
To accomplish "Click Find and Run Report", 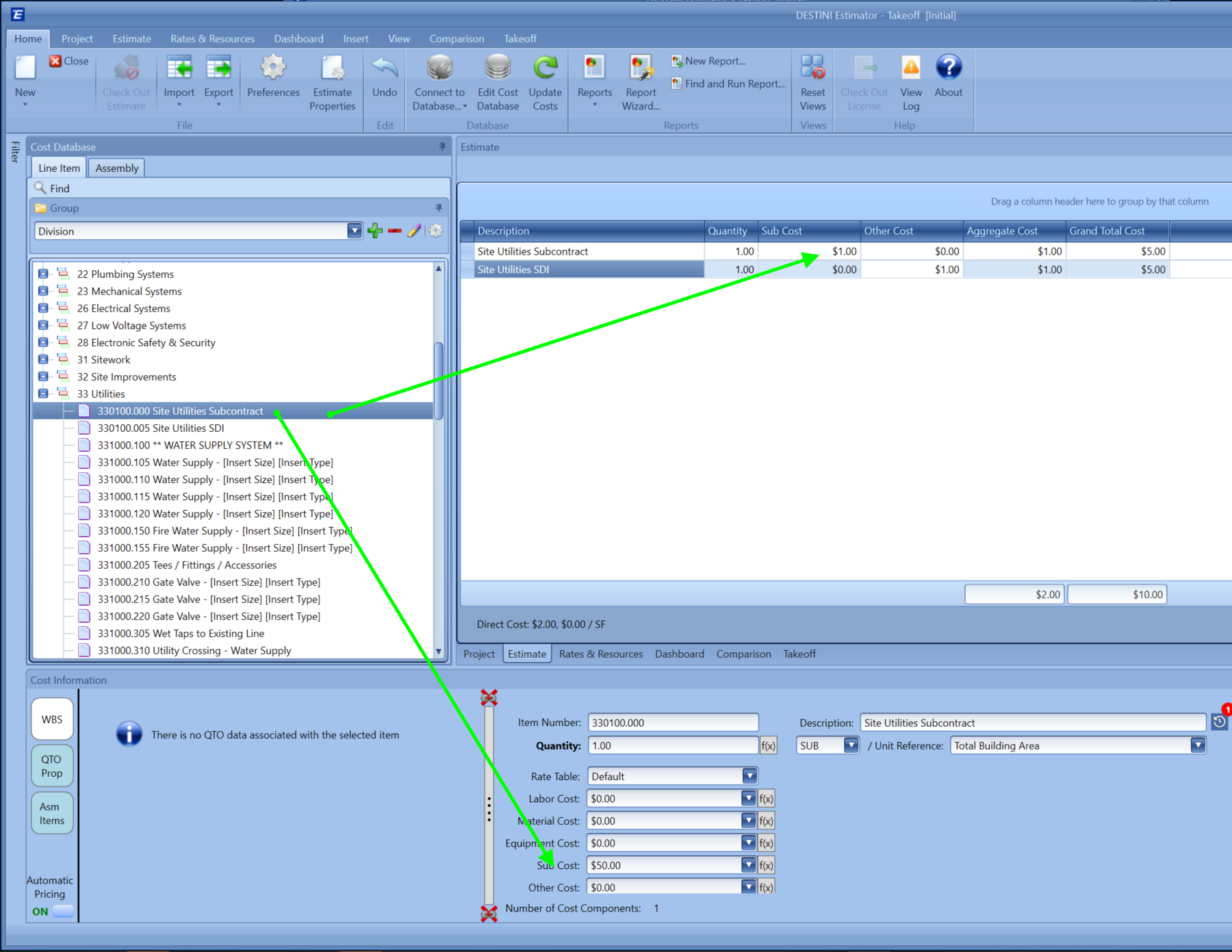I will pos(728,83).
